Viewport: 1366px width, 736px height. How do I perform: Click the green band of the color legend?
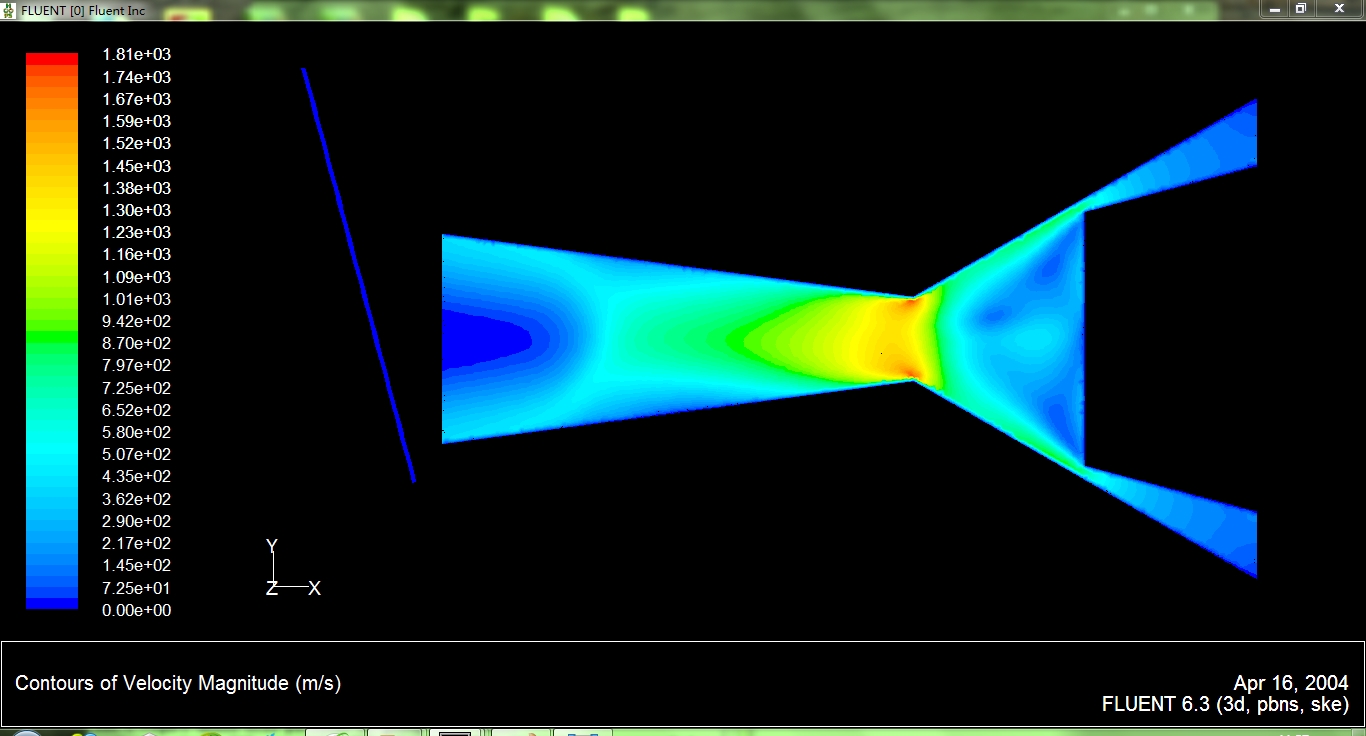[51, 337]
